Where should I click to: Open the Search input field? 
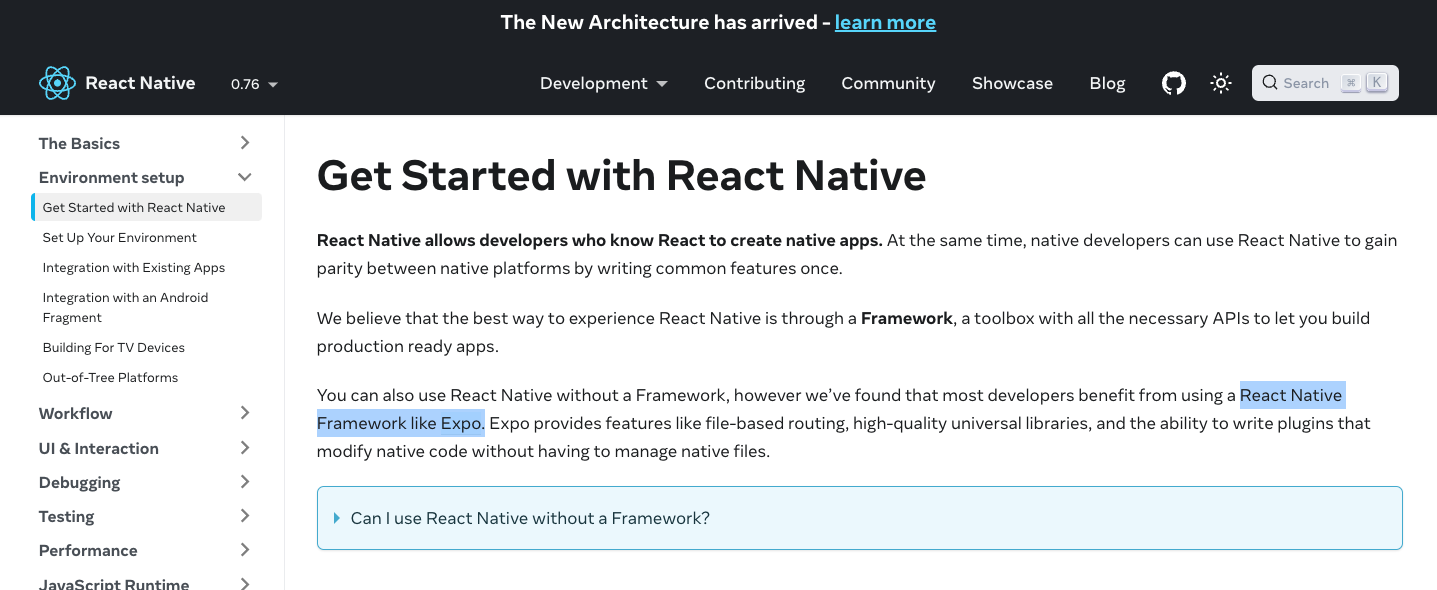pos(1325,83)
